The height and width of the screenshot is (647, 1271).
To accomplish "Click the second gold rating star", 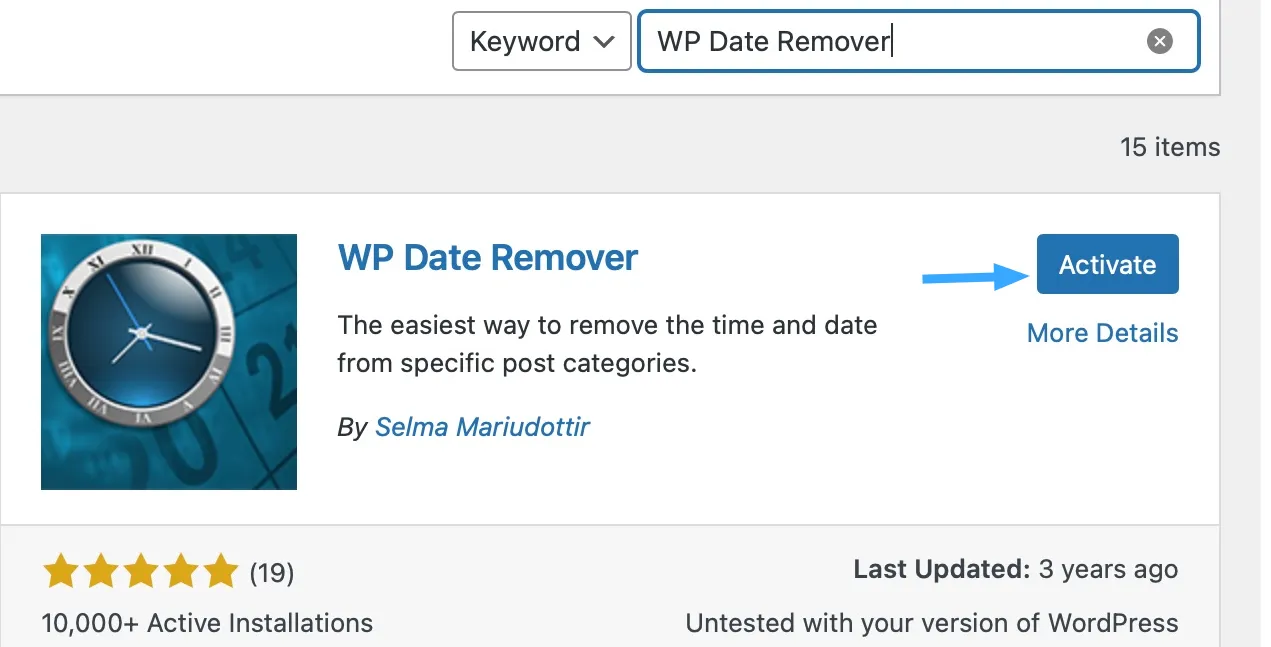I will 100,572.
